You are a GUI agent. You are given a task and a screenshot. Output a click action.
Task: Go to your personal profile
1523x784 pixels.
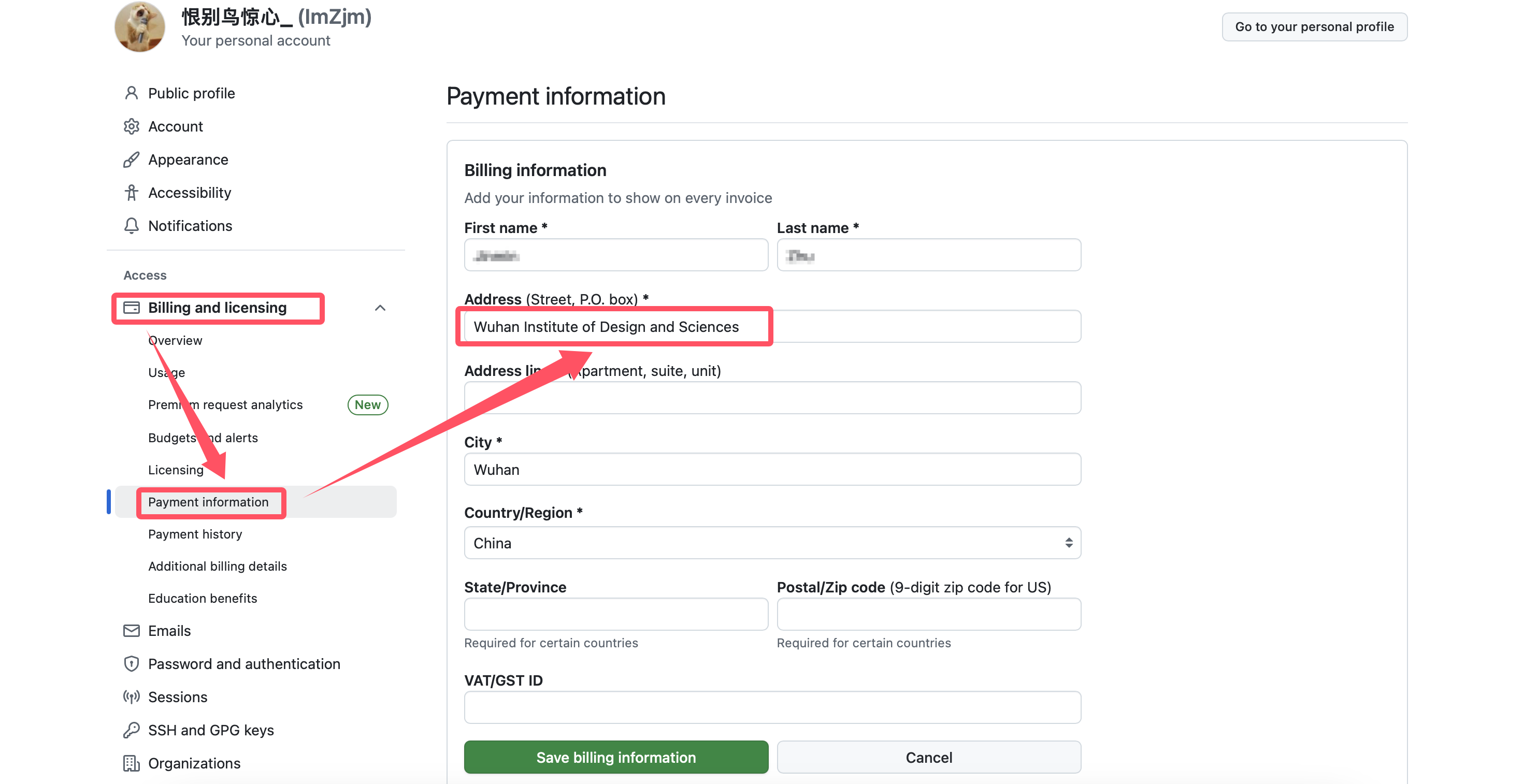click(x=1314, y=26)
